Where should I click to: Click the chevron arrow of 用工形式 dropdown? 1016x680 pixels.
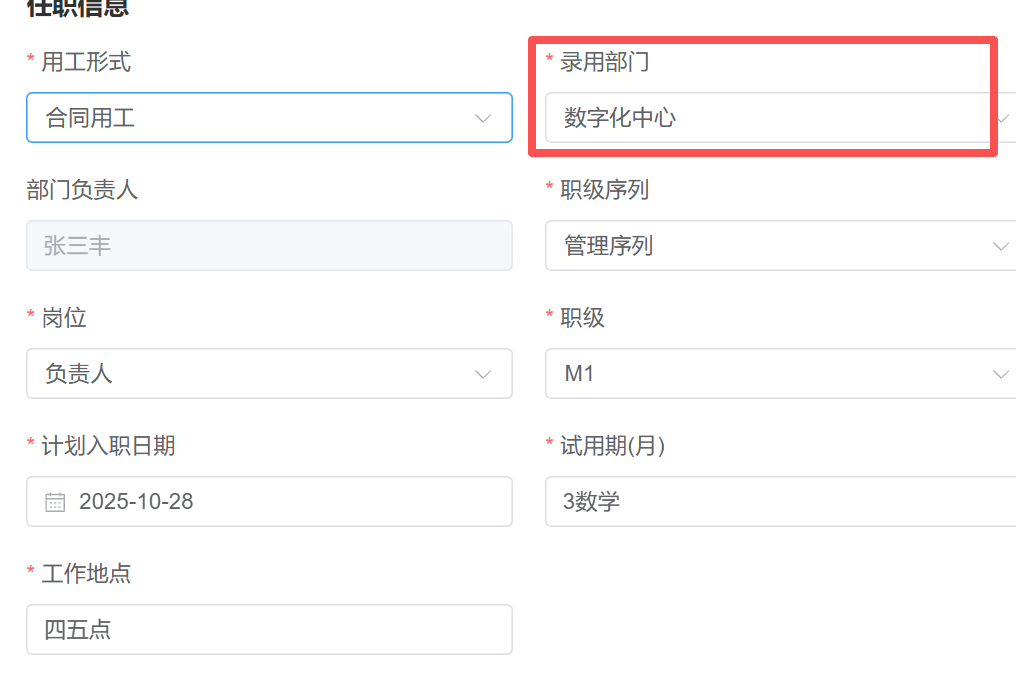(483, 118)
